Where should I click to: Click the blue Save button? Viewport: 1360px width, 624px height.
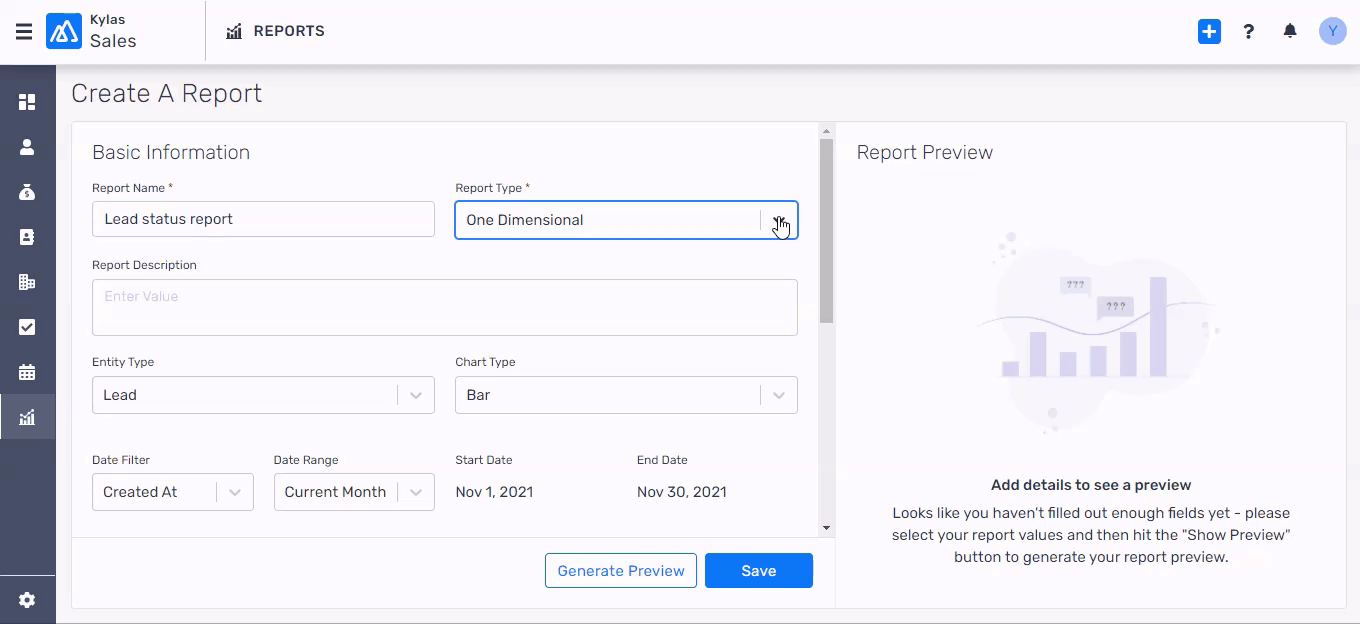[x=759, y=571]
